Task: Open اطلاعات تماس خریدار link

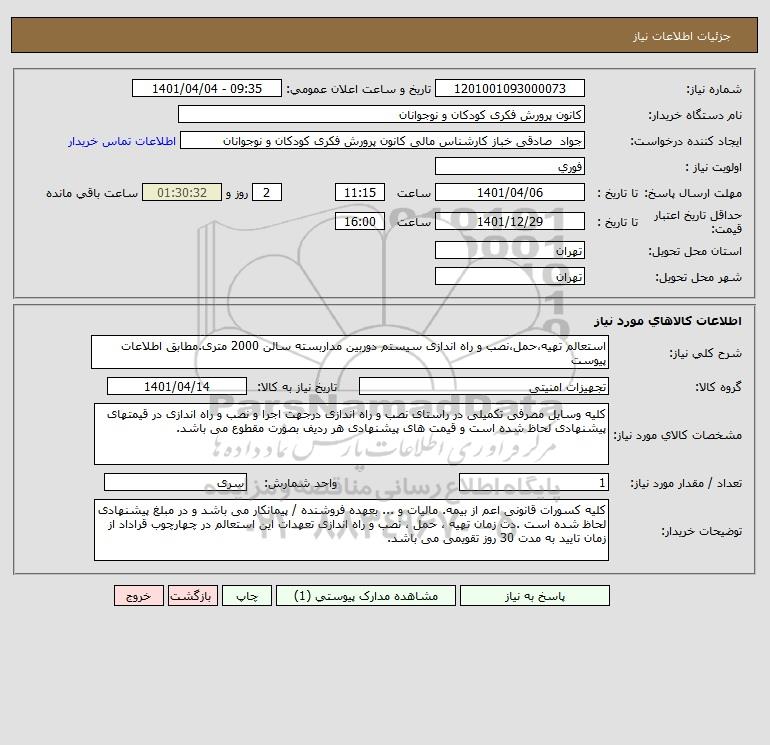Action: click(122, 141)
